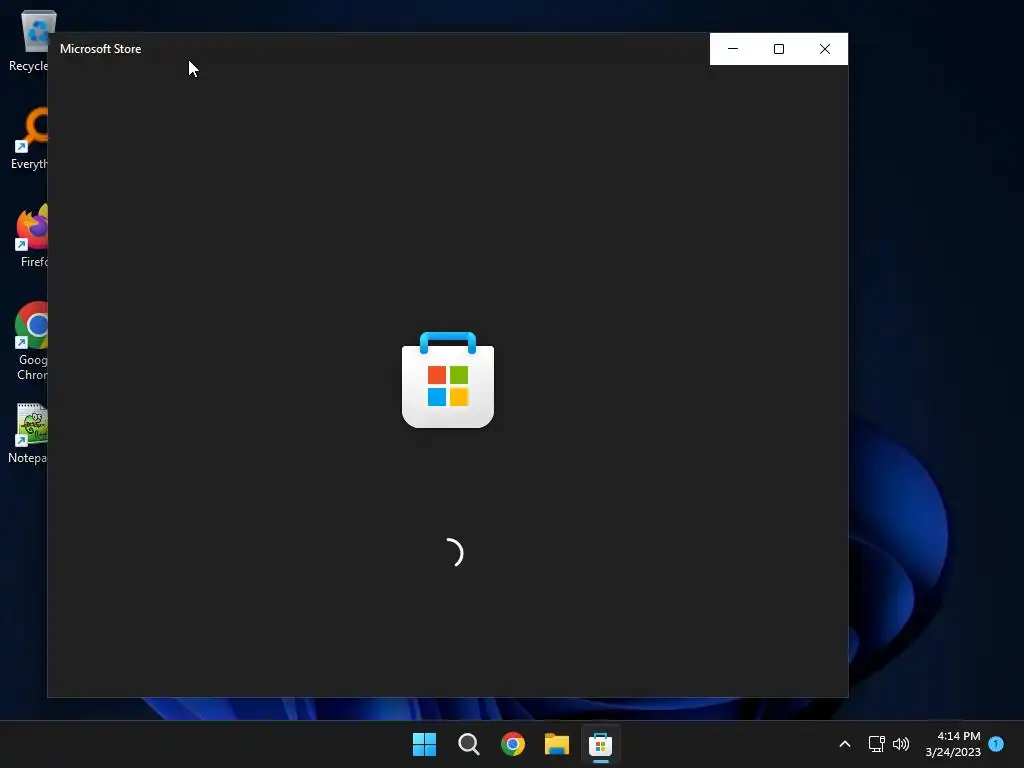
Task: Open clock showing 4:14 PM 3/24/2023
Action: click(953, 744)
